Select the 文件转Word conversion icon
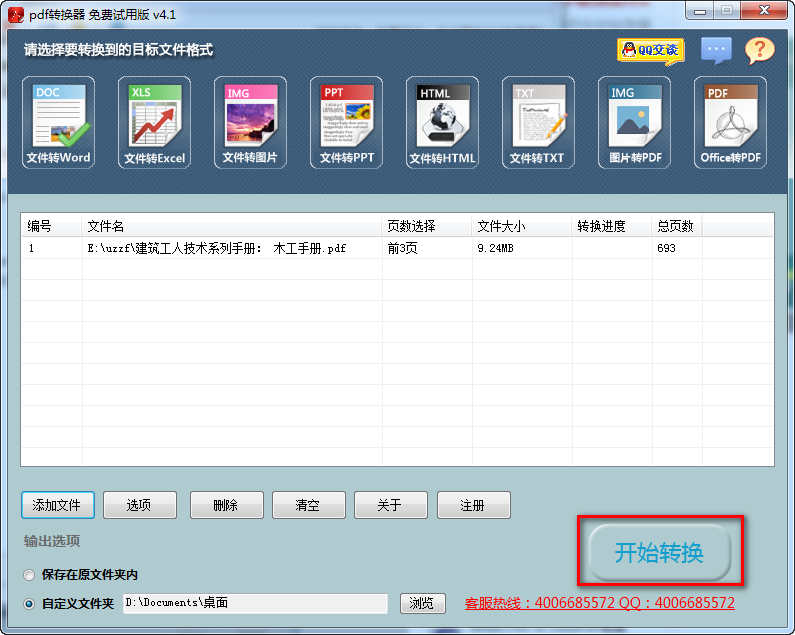795x635 pixels. [x=58, y=122]
